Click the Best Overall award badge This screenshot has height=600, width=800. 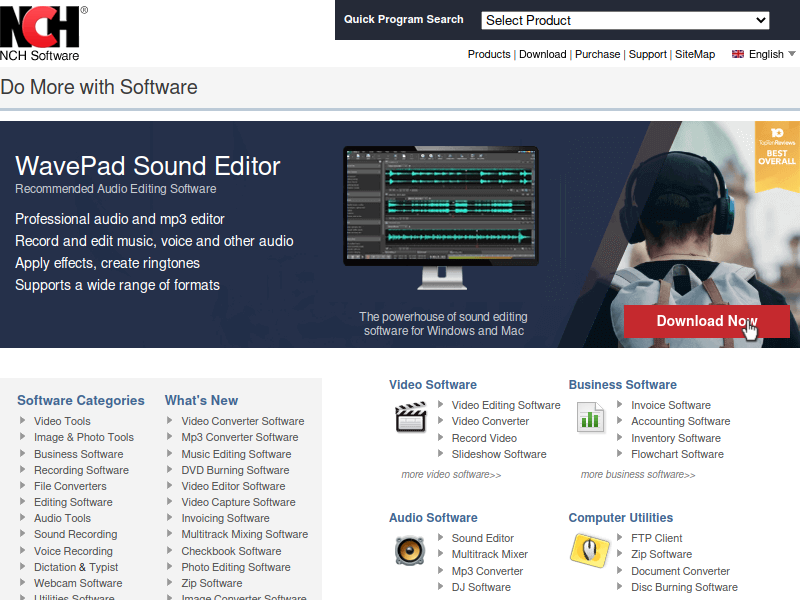(x=777, y=156)
